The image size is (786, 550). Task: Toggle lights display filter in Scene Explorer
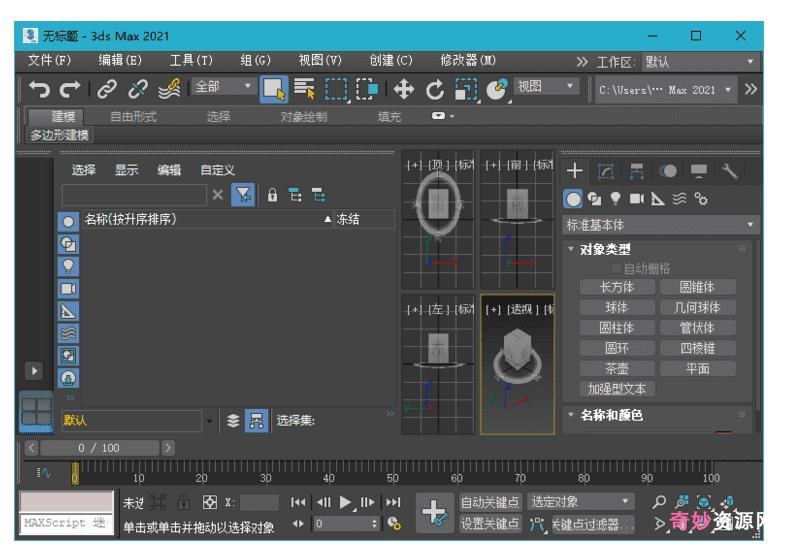pyautogui.click(x=68, y=266)
